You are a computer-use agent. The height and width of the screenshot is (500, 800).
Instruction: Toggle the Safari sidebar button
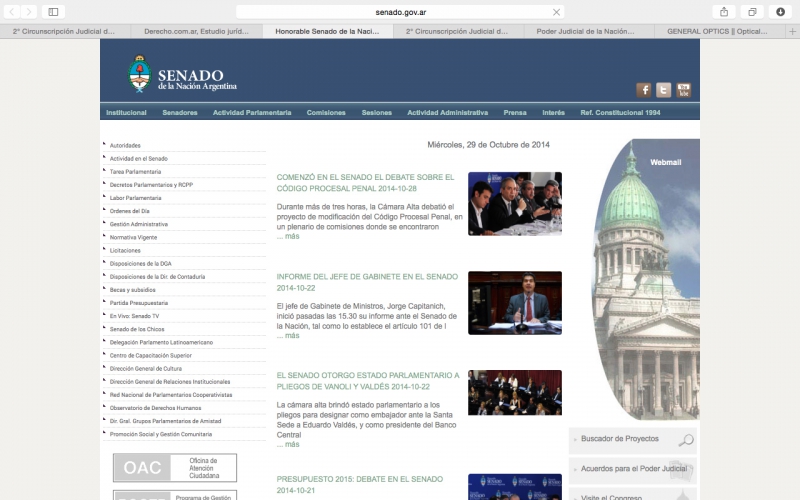53,12
